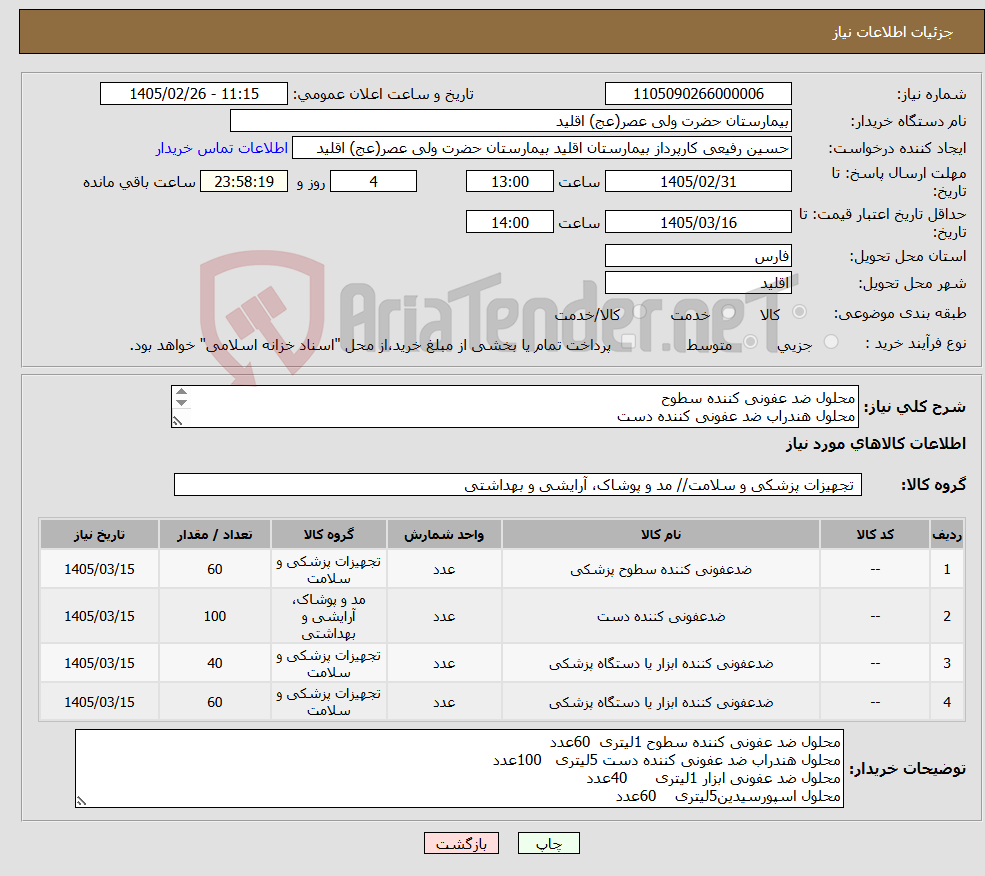Click the resize handle of buyer notes box
This screenshot has width=985, height=876.
pos(81,801)
